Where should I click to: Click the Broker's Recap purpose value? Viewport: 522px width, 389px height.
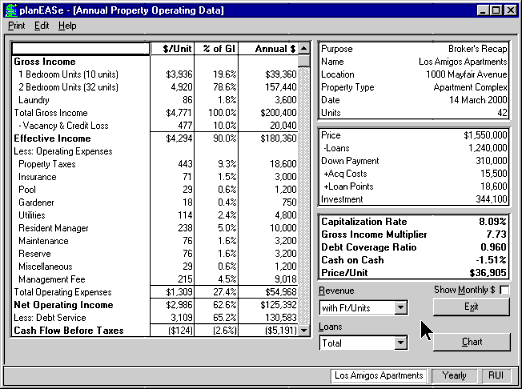(x=478, y=49)
